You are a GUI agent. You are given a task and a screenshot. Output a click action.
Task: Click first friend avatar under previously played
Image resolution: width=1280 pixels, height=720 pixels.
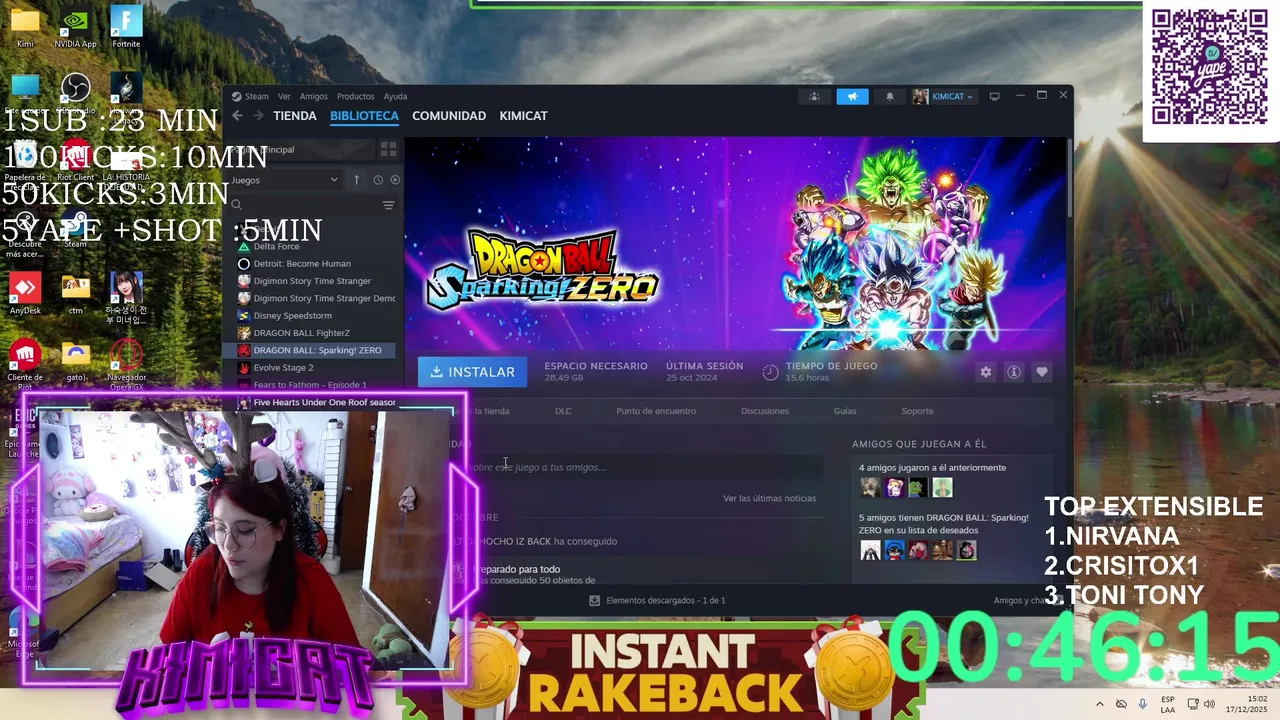[870, 488]
